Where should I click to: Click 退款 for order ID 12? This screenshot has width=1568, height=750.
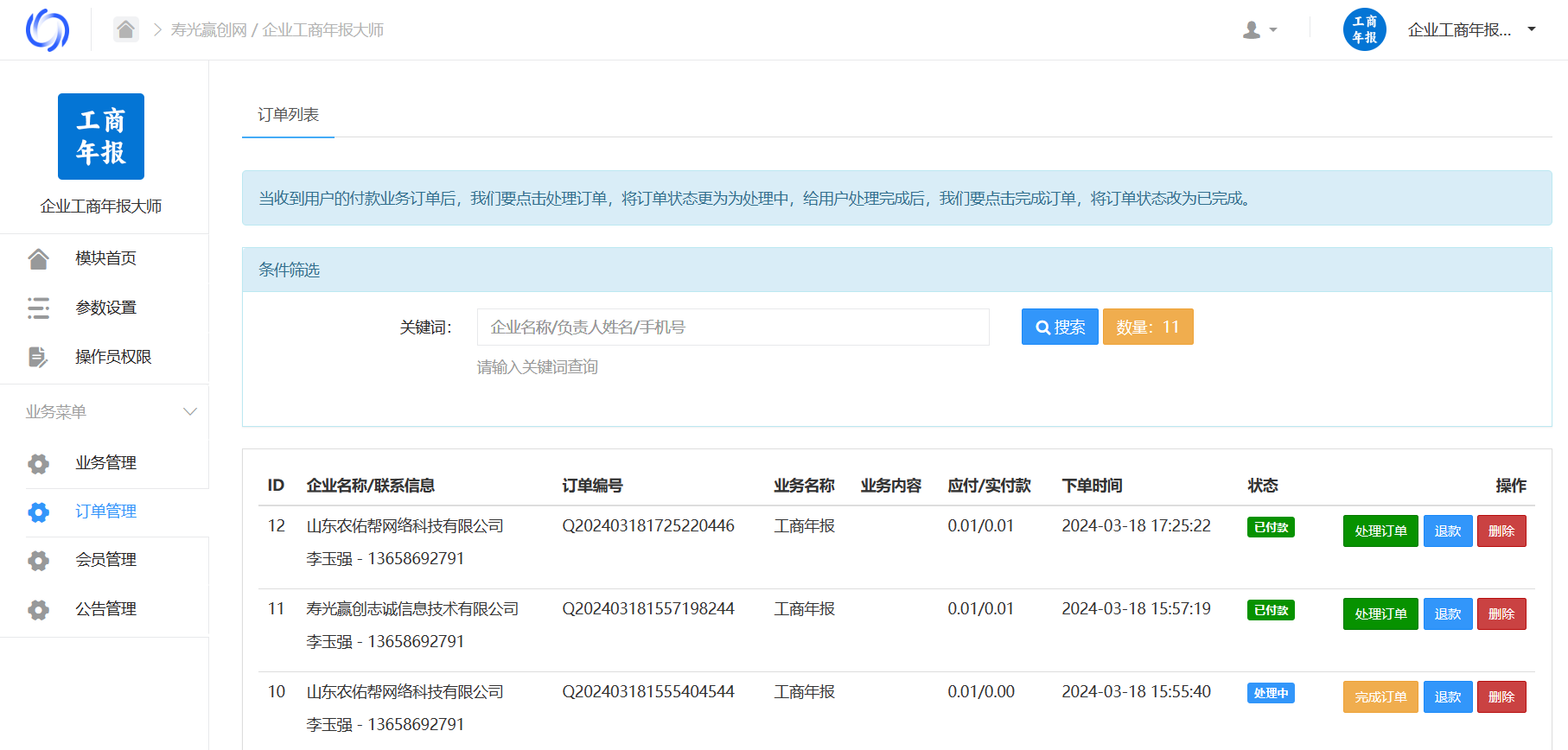pyautogui.click(x=1448, y=531)
